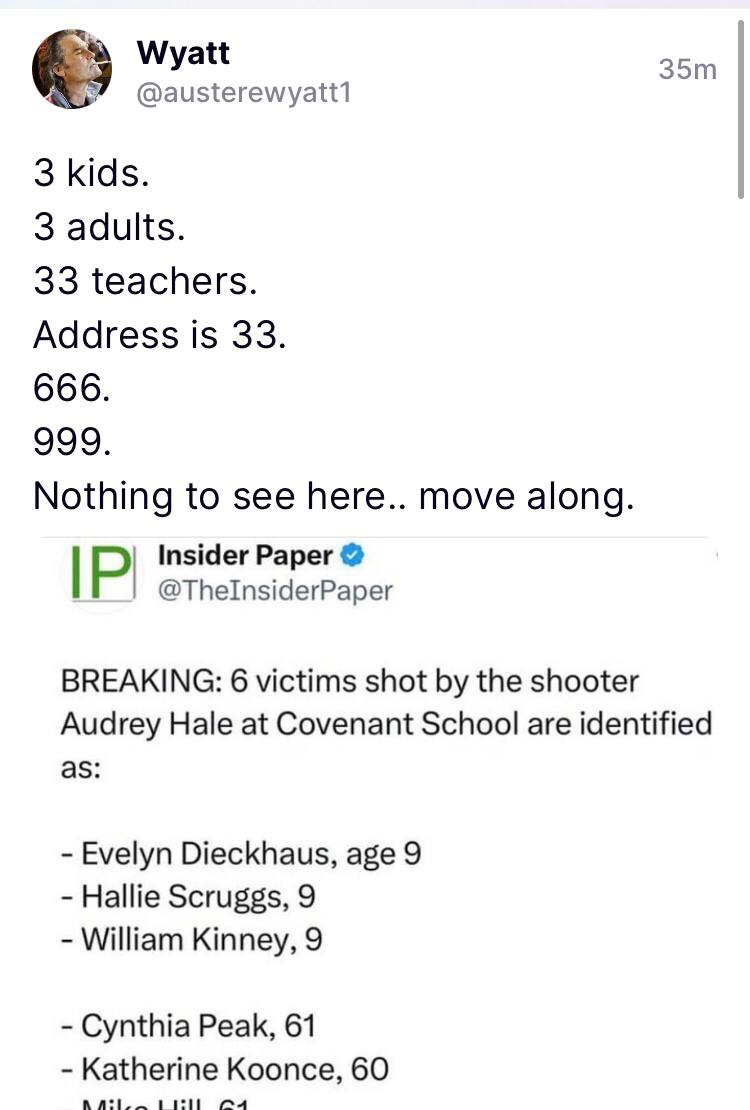Open the quoted BREAKING post text
Image resolution: width=750 pixels, height=1110 pixels.
pyautogui.click(x=385, y=721)
